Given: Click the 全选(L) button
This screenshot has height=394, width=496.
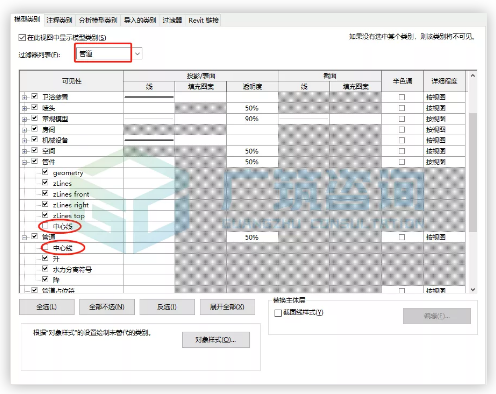Looking at the screenshot, I should click(x=47, y=307).
